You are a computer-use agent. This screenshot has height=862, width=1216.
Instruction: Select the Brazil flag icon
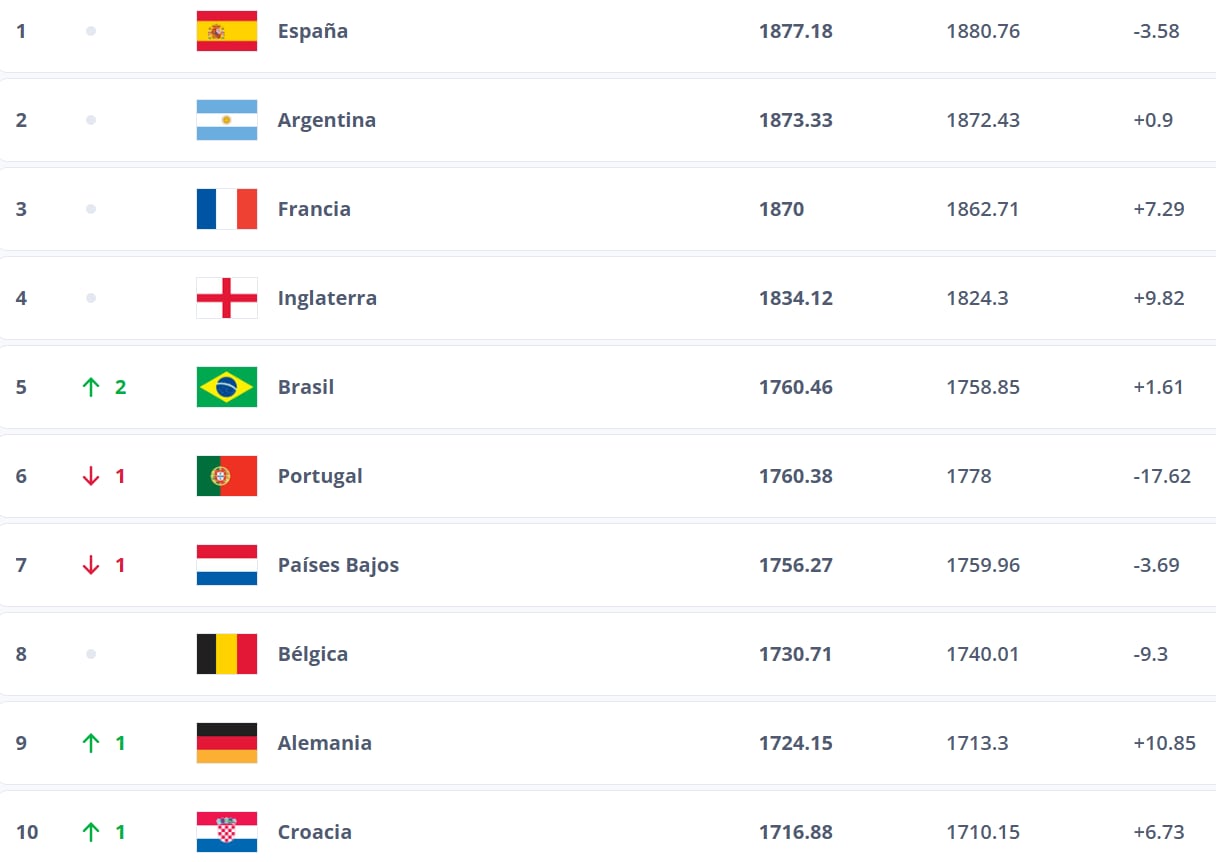click(227, 387)
